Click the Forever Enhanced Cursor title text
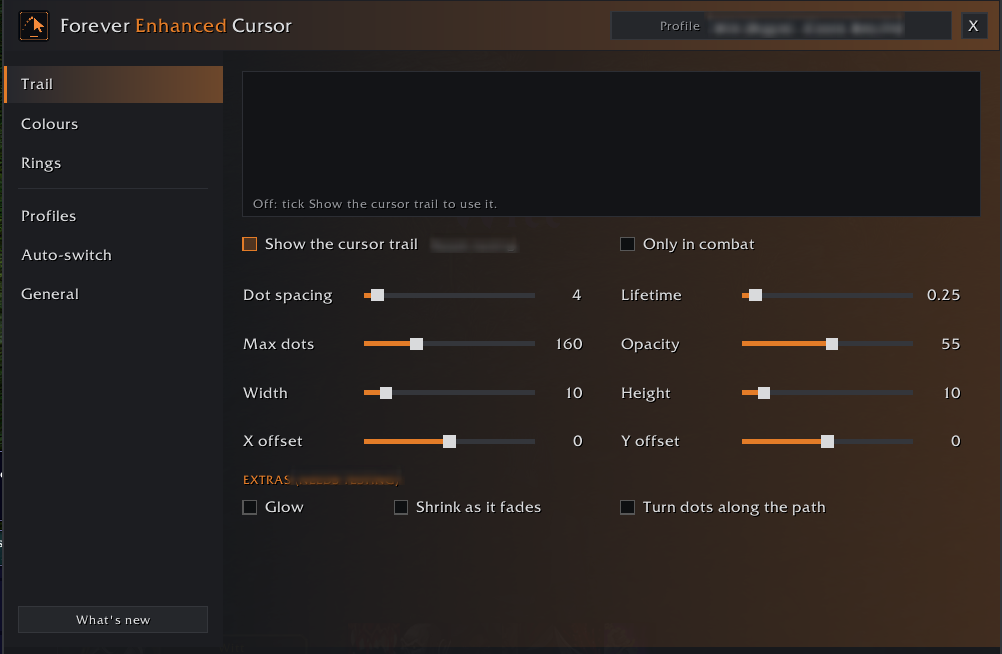The height and width of the screenshot is (654, 1002). pyautogui.click(x=176, y=26)
